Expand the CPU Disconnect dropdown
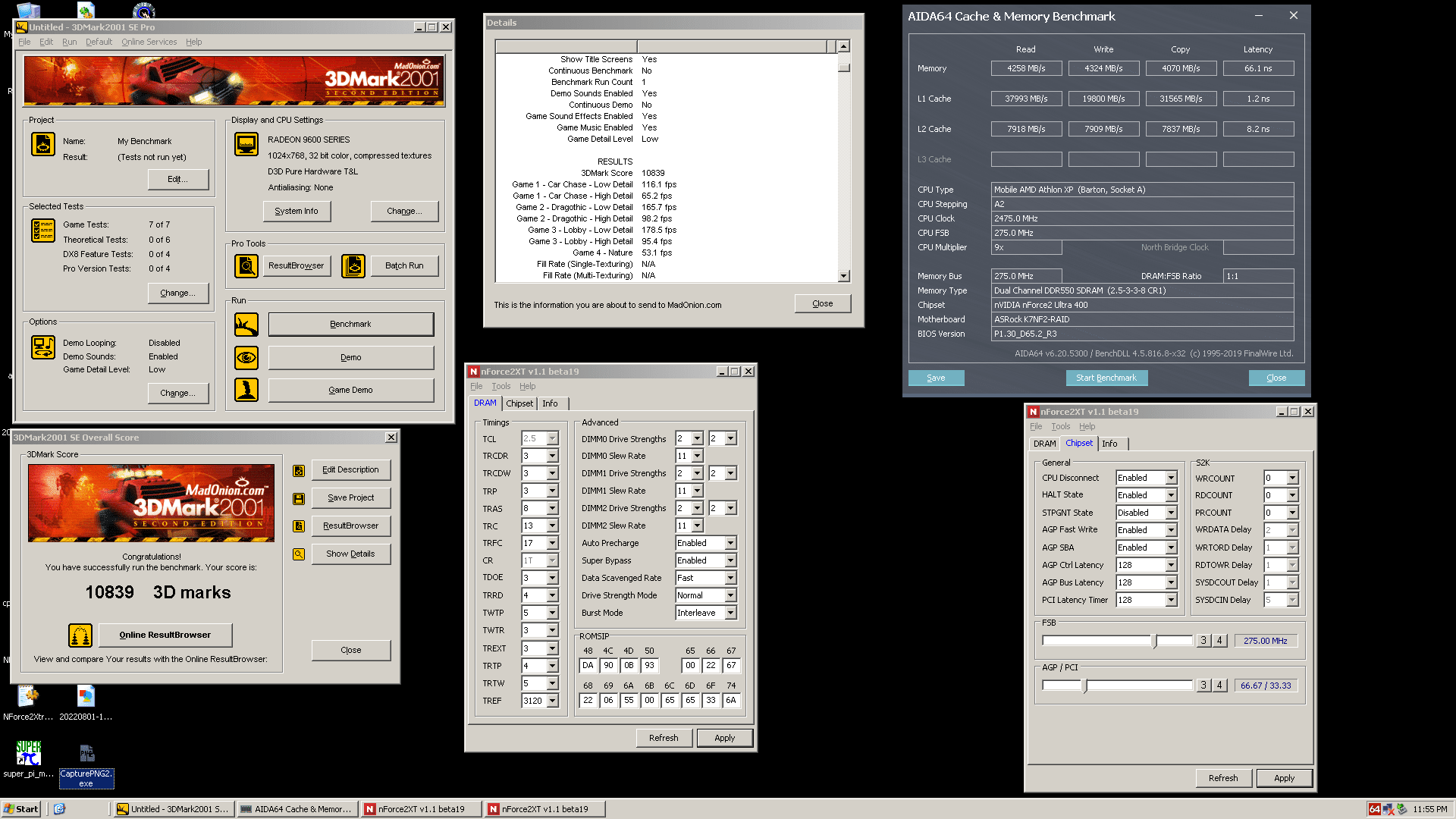The image size is (1456, 819). pos(1171,479)
